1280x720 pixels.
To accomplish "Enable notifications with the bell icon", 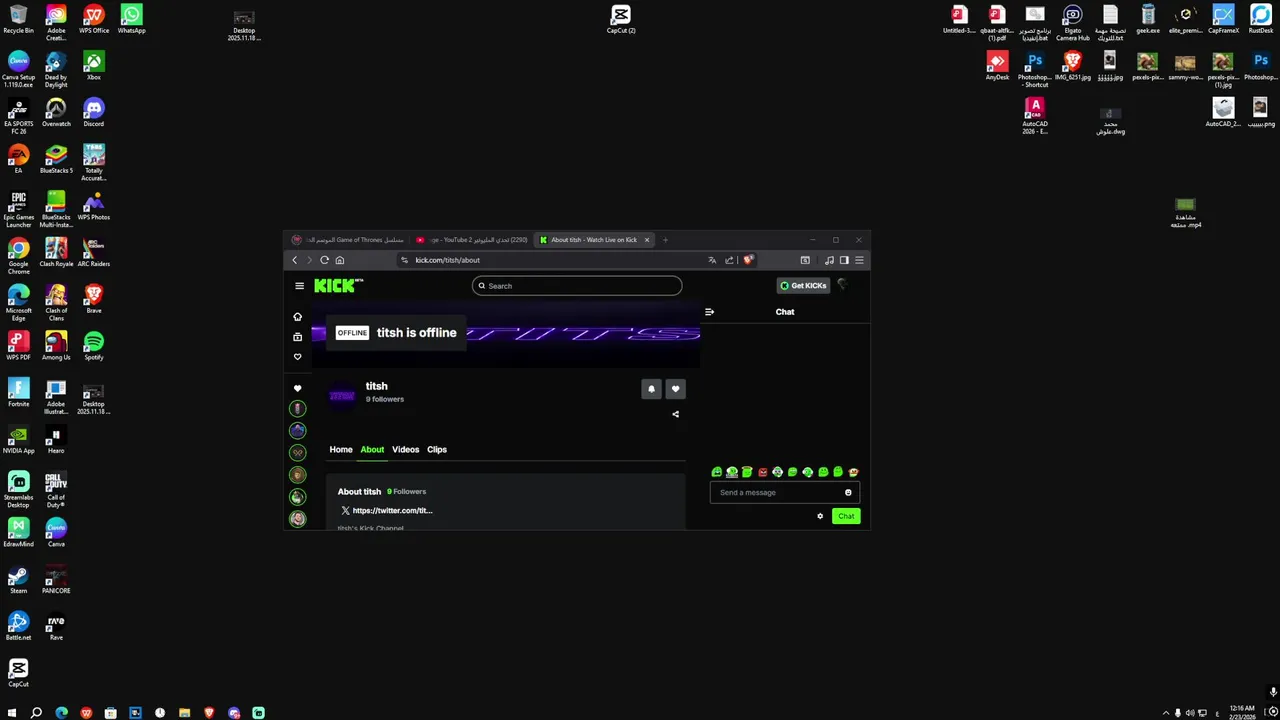I will pyautogui.click(x=651, y=389).
